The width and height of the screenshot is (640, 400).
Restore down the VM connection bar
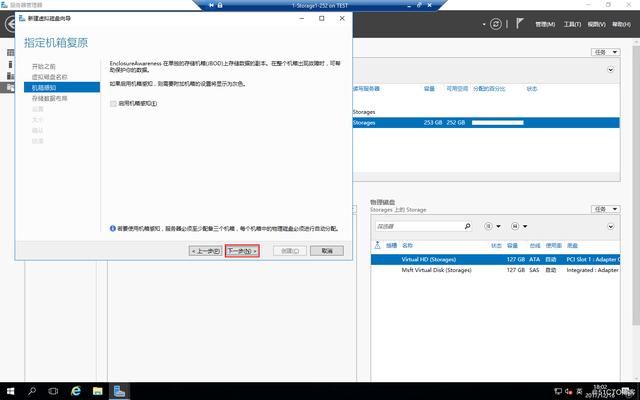[419, 5]
